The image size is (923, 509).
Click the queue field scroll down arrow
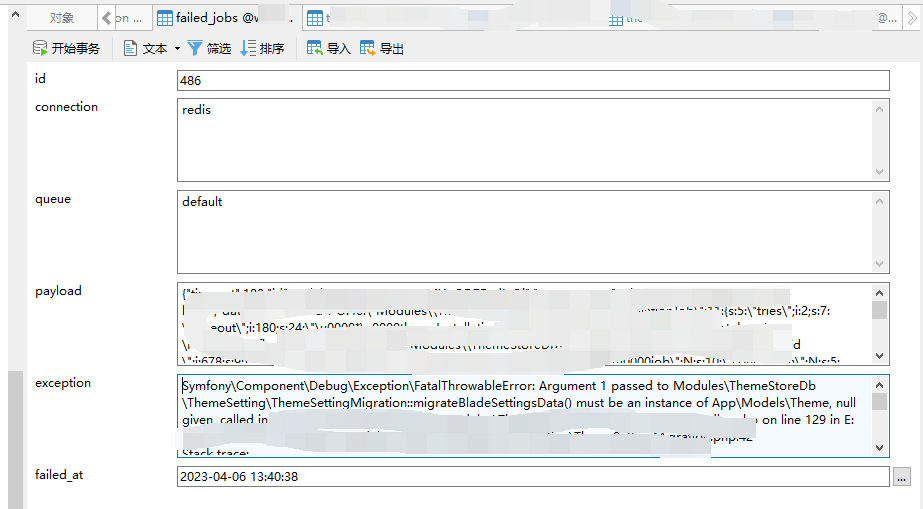coord(879,264)
